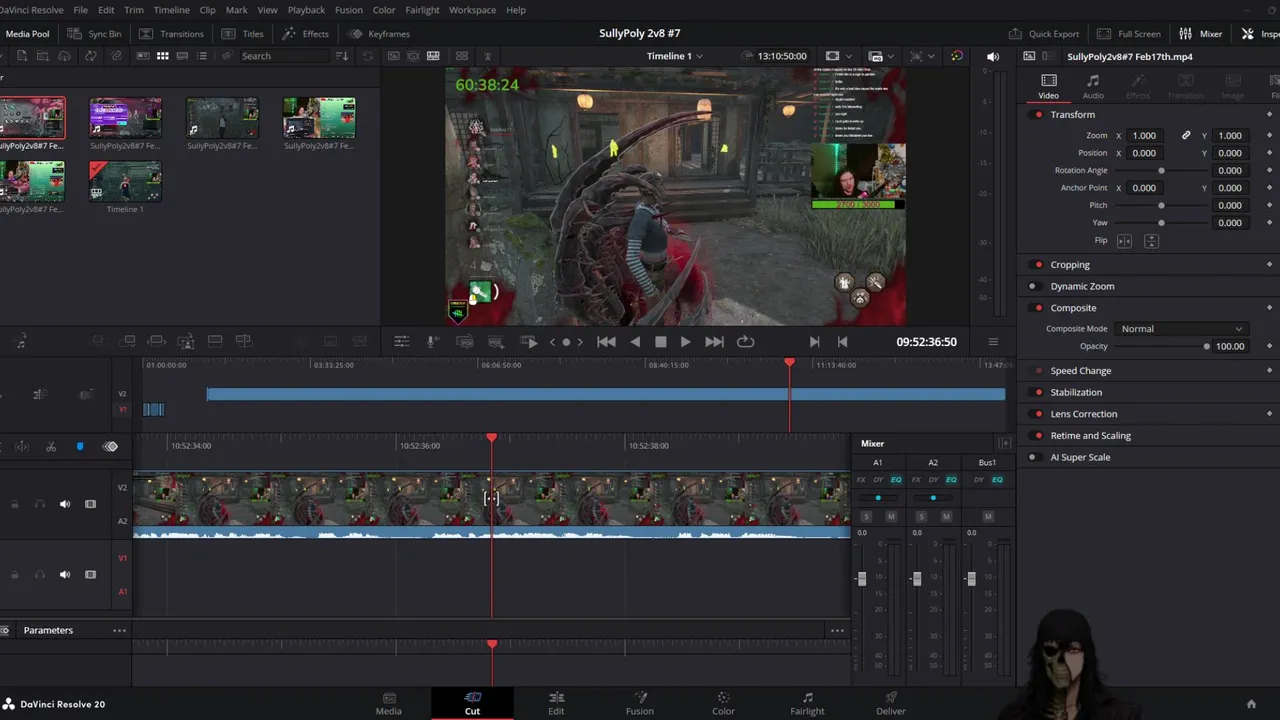Open the File menu
The width and height of the screenshot is (1280, 720).
(80, 10)
